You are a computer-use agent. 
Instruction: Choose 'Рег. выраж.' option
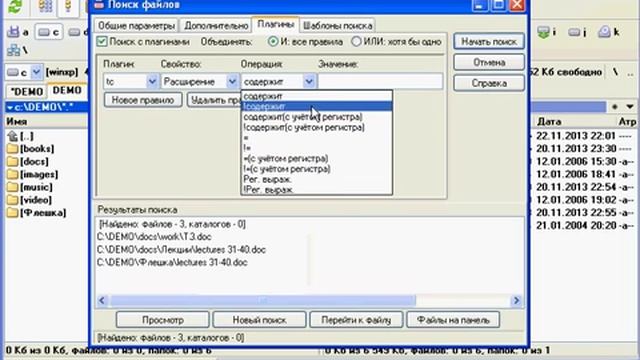317,179
